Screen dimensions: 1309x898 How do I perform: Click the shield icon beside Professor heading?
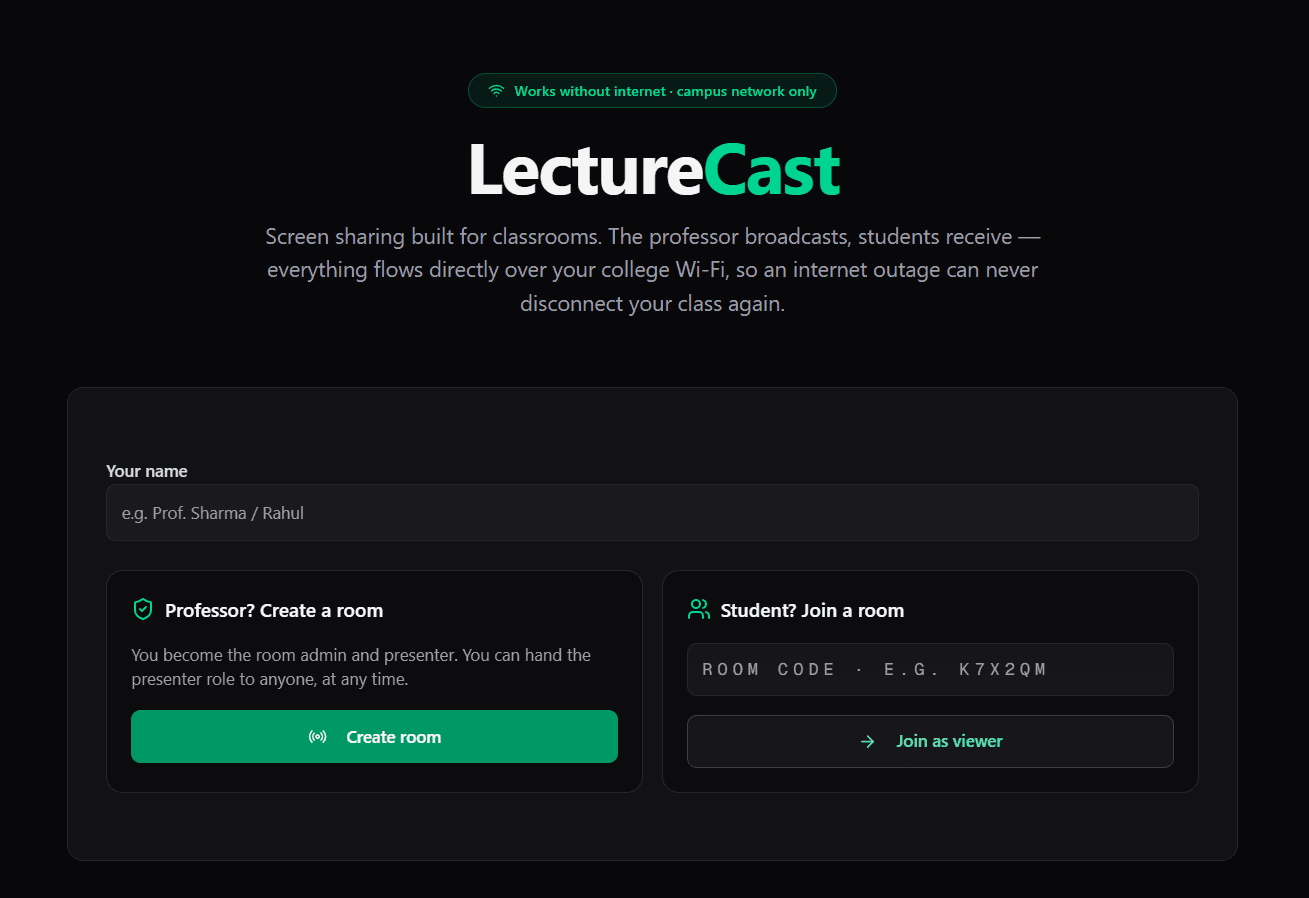(143, 610)
